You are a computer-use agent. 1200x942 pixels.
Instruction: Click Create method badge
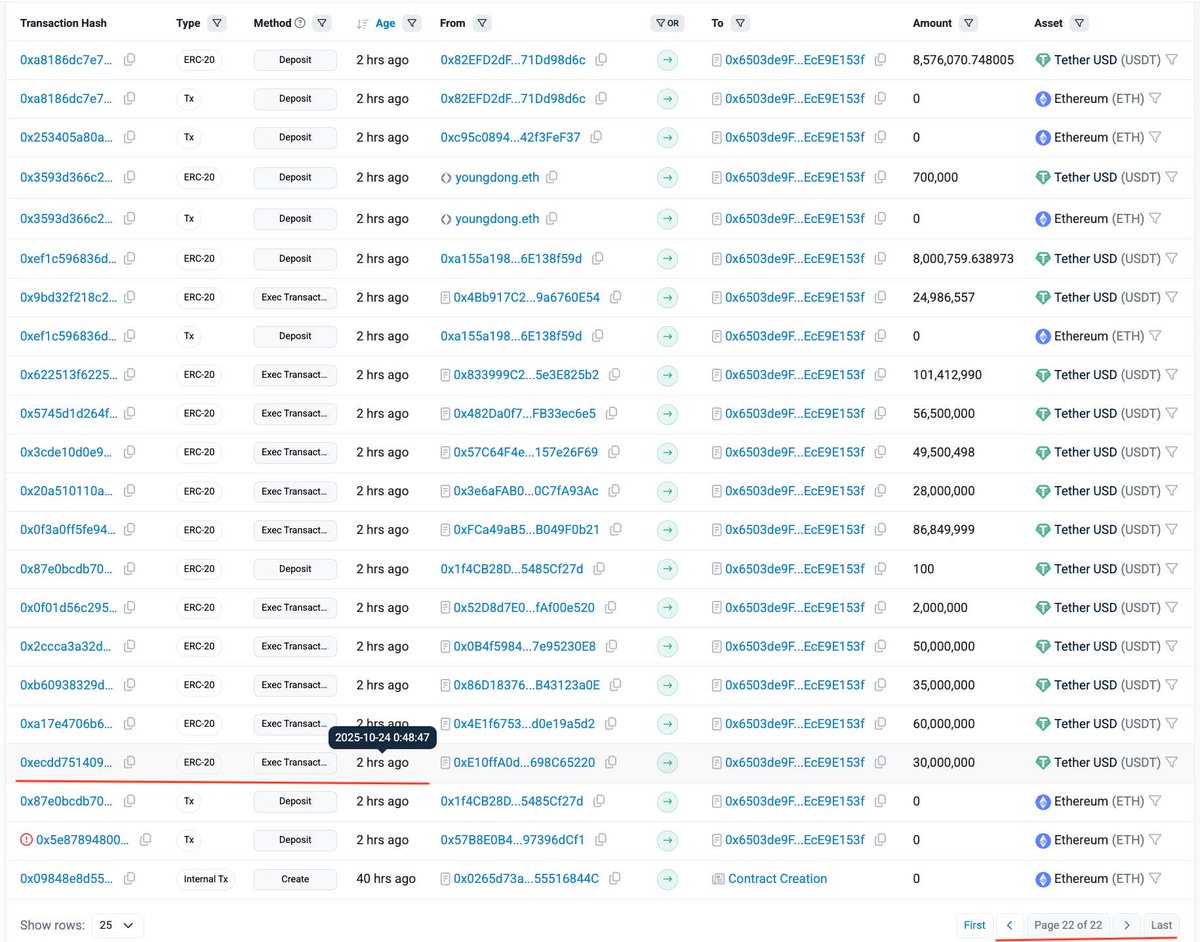click(x=295, y=879)
